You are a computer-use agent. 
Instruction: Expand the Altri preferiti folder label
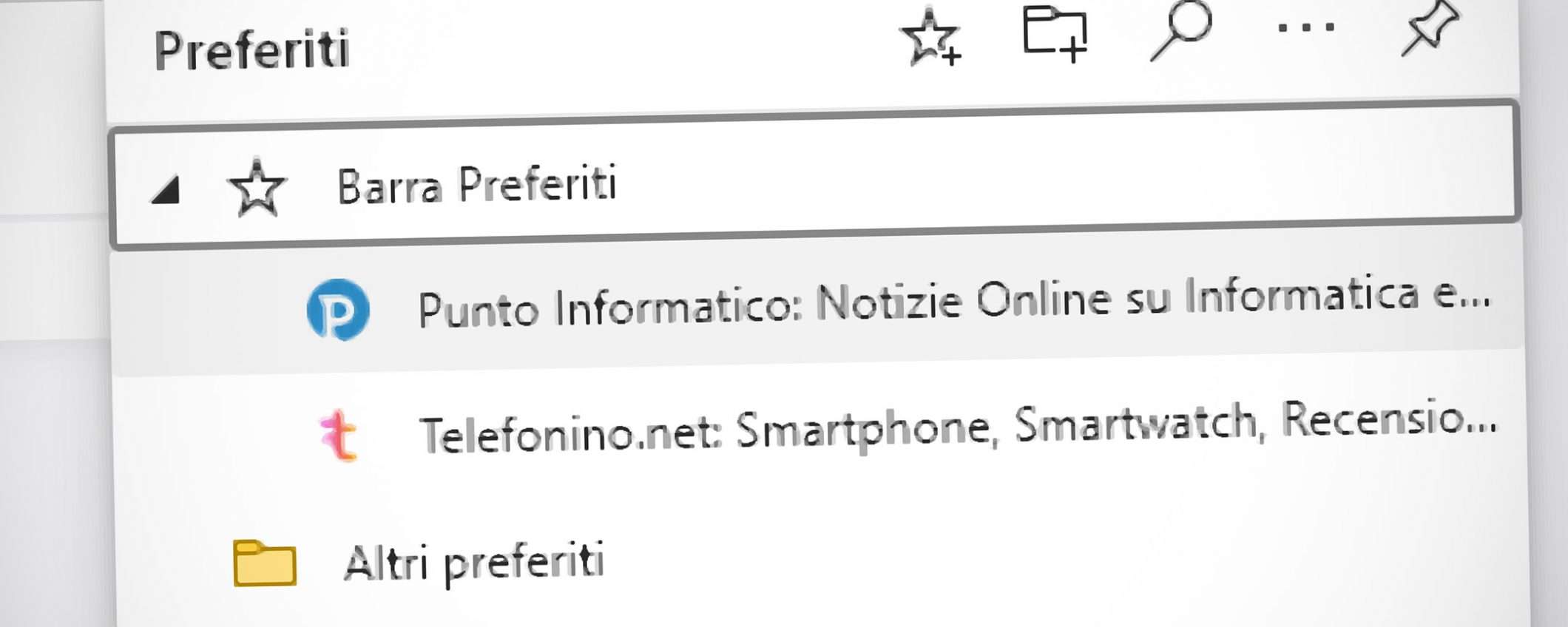coord(474,562)
